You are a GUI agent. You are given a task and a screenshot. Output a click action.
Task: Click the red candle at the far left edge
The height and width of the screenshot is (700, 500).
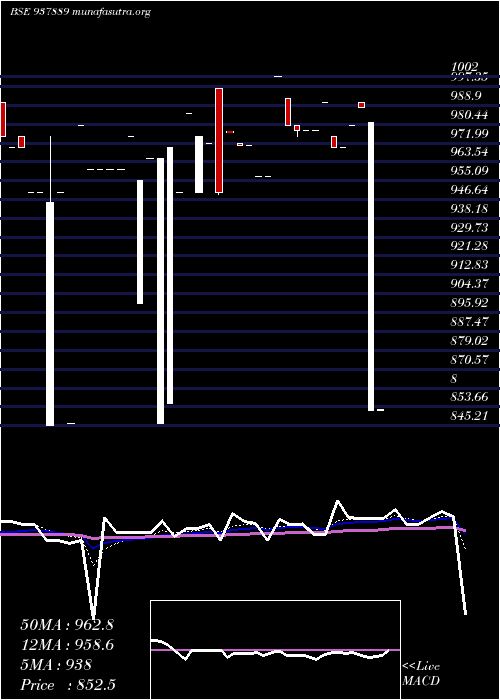(3, 119)
